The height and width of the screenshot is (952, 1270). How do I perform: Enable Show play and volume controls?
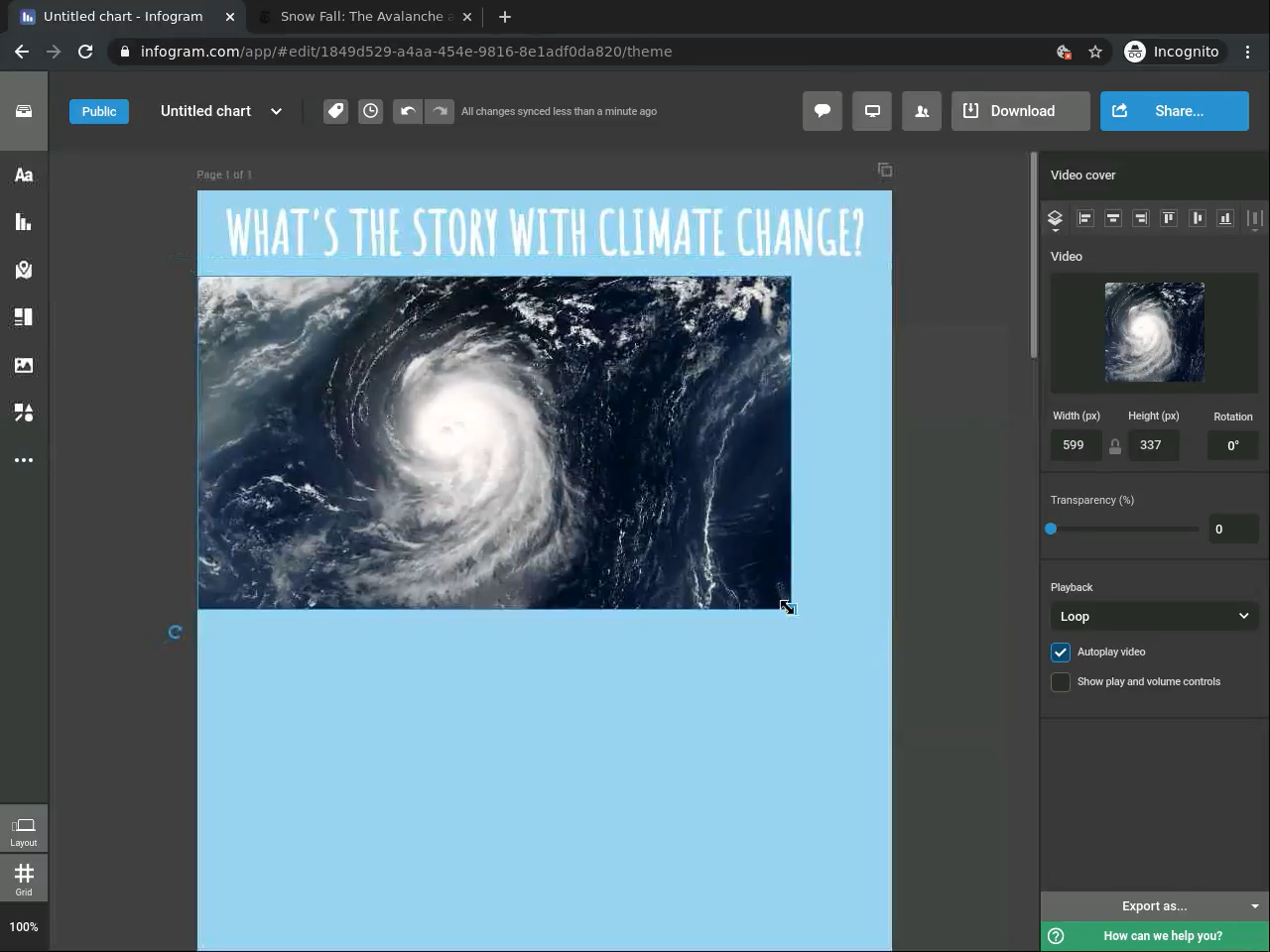(x=1061, y=682)
